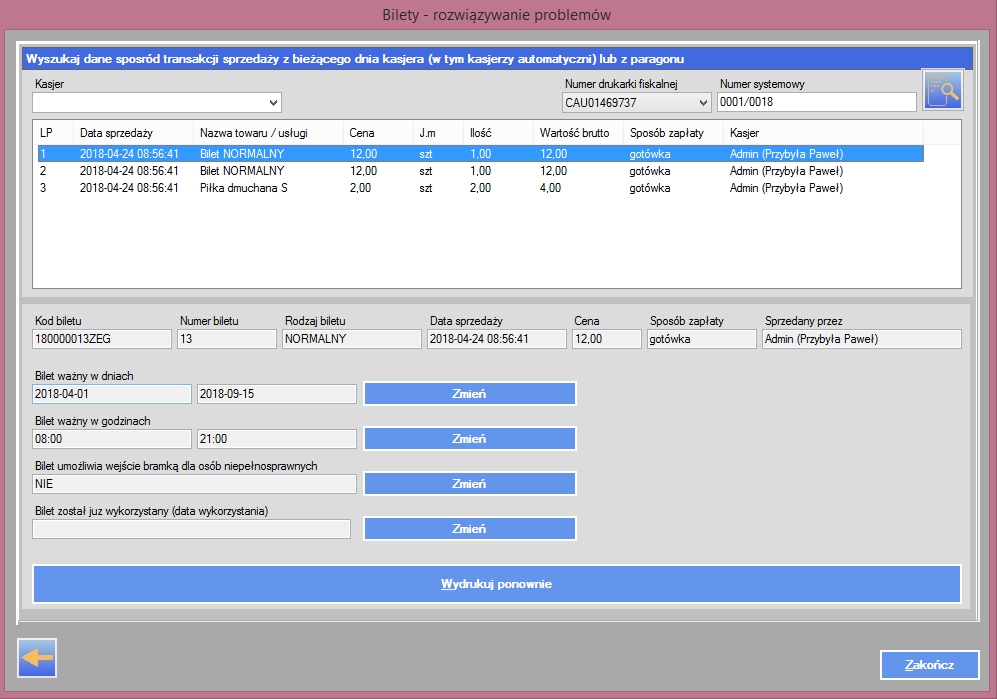997x699 pixels.
Task: Click the Ilość column header
Action: coord(498,133)
